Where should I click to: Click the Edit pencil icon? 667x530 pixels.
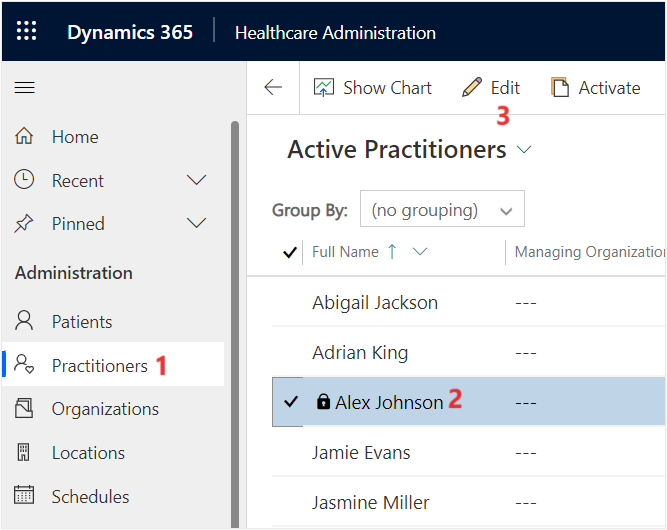tap(472, 88)
